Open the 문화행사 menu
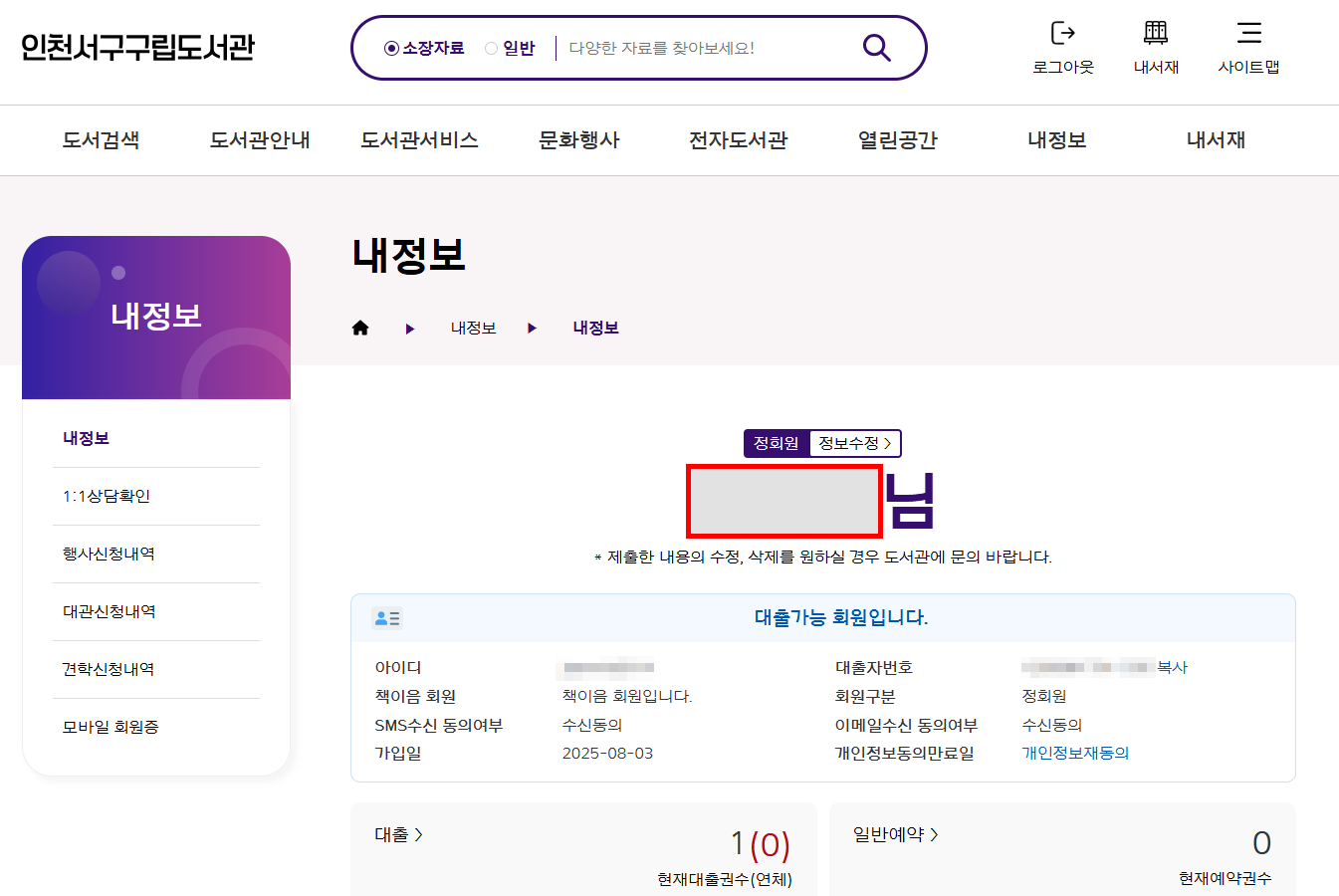The height and width of the screenshot is (896, 1339). point(578,140)
